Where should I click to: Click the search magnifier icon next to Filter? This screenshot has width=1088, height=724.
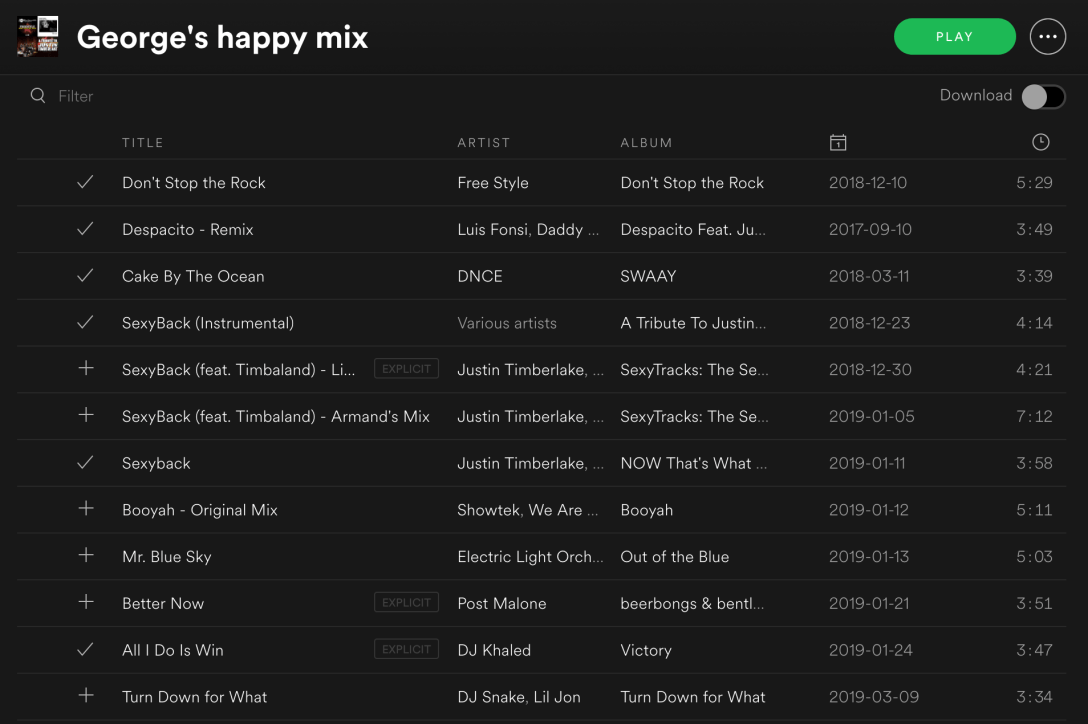click(x=38, y=96)
